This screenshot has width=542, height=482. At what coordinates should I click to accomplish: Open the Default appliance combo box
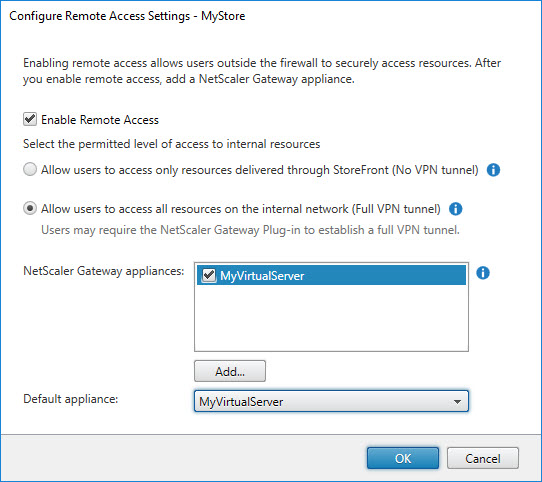click(x=331, y=401)
